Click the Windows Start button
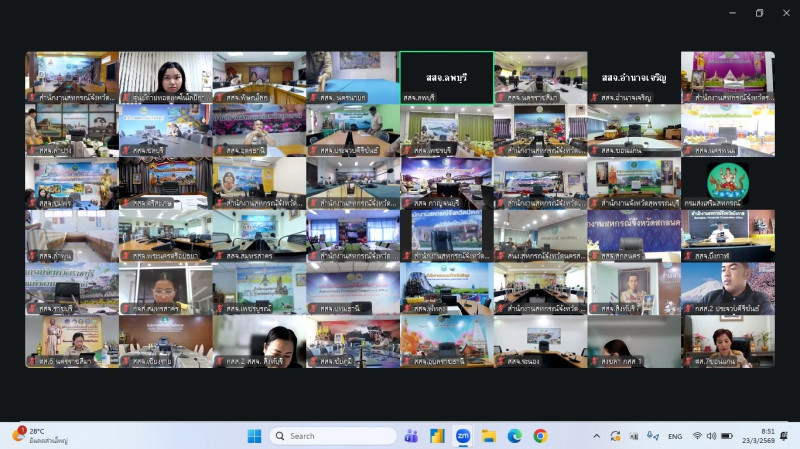This screenshot has width=800, height=449. (x=254, y=436)
